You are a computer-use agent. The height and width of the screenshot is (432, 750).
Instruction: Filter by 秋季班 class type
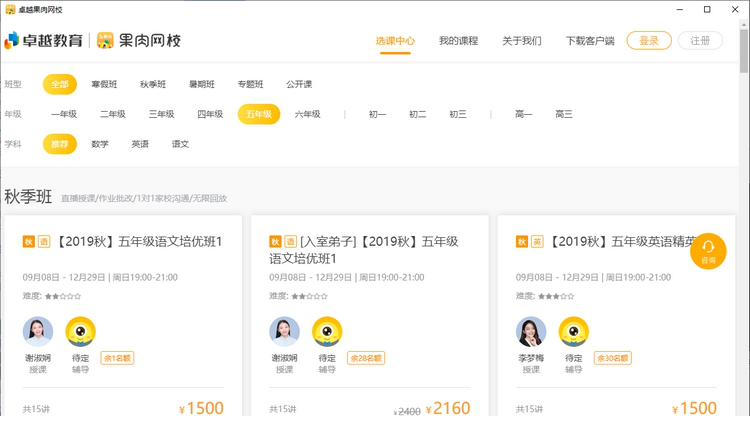pos(153,84)
